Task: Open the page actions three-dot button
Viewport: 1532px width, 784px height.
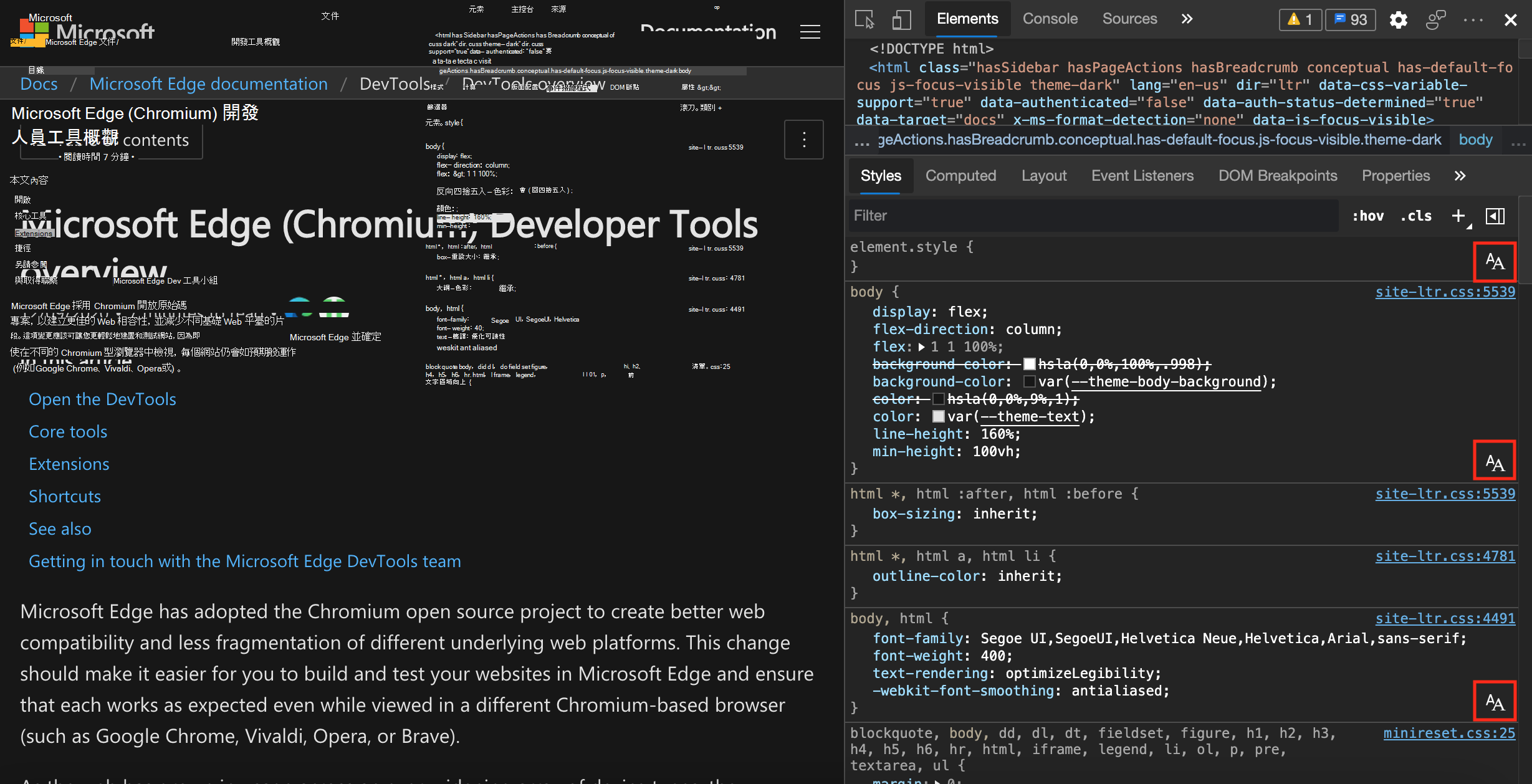Action: pyautogui.click(x=804, y=140)
